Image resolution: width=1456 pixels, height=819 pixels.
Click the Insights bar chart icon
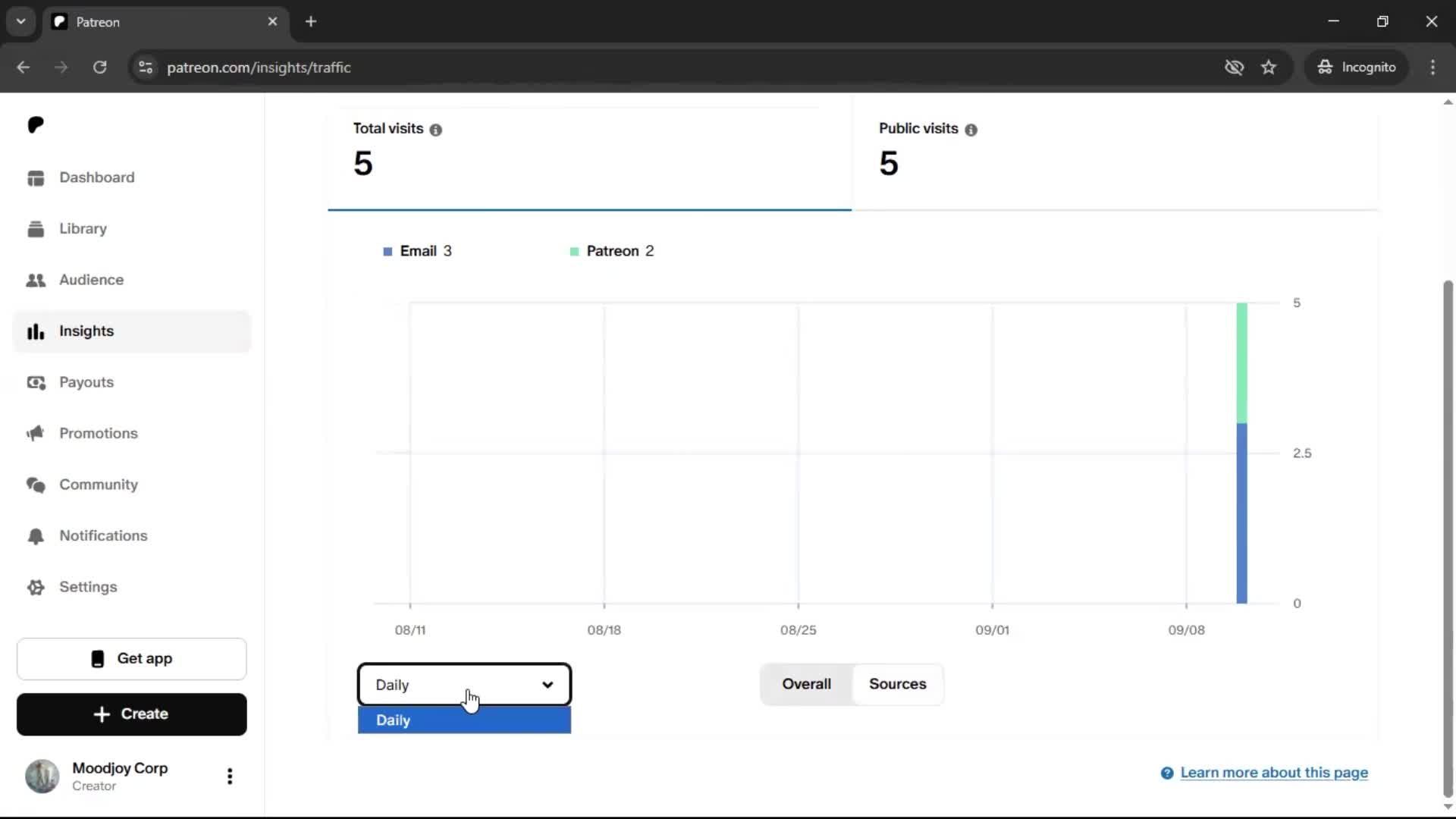[x=36, y=331]
